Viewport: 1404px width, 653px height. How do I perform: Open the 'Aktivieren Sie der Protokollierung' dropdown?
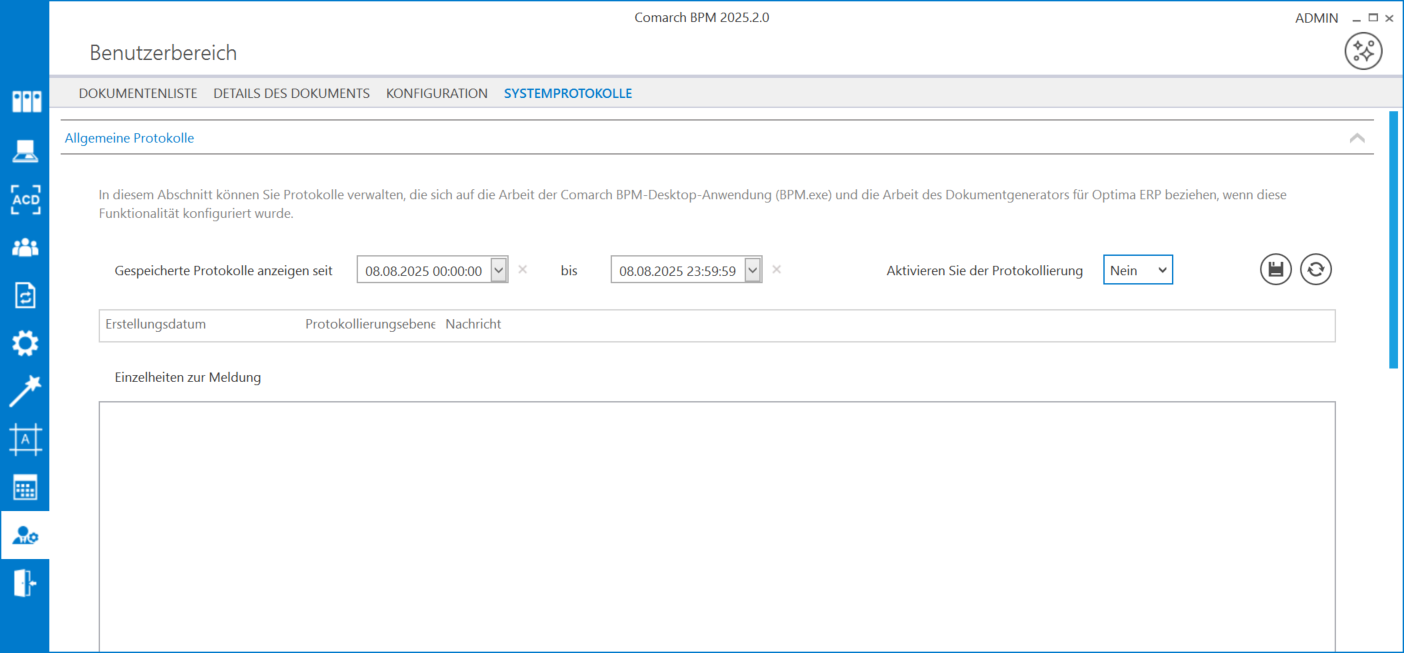point(1138,270)
